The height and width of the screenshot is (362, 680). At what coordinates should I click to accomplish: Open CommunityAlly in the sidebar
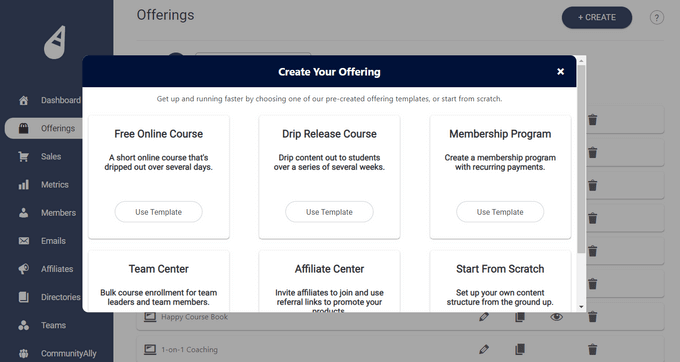[x=69, y=353]
